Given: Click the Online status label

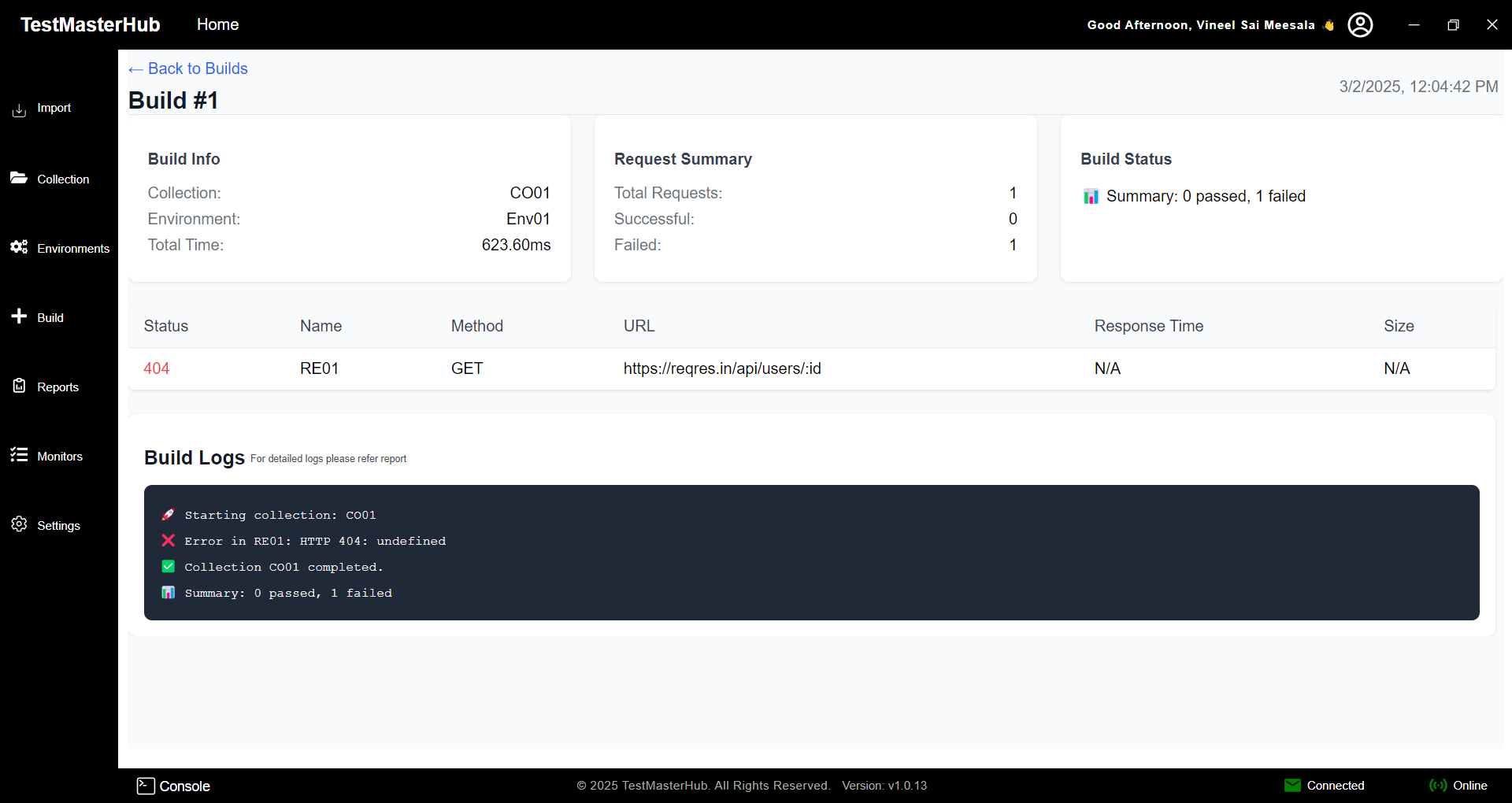Looking at the screenshot, I should [x=1470, y=786].
